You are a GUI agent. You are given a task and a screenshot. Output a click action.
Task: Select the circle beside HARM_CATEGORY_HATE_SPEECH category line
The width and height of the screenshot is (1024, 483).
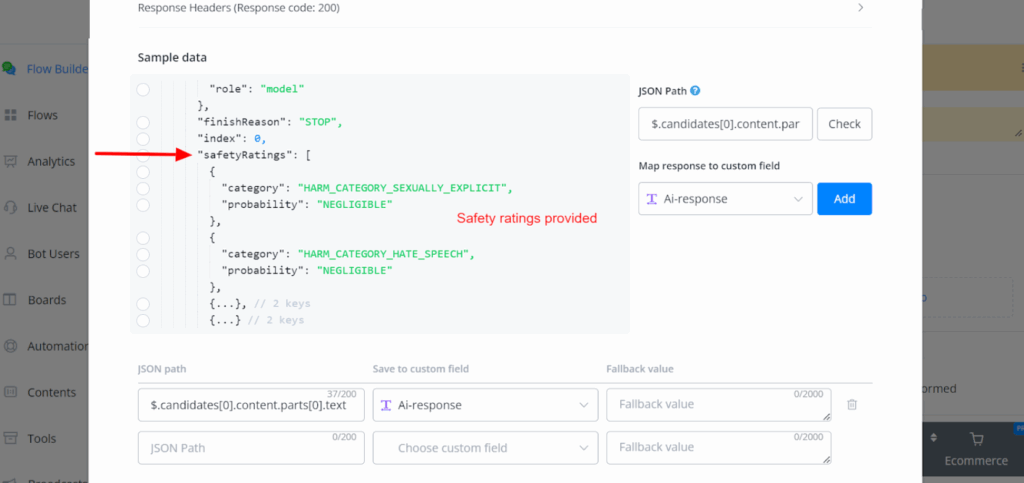tap(143, 254)
